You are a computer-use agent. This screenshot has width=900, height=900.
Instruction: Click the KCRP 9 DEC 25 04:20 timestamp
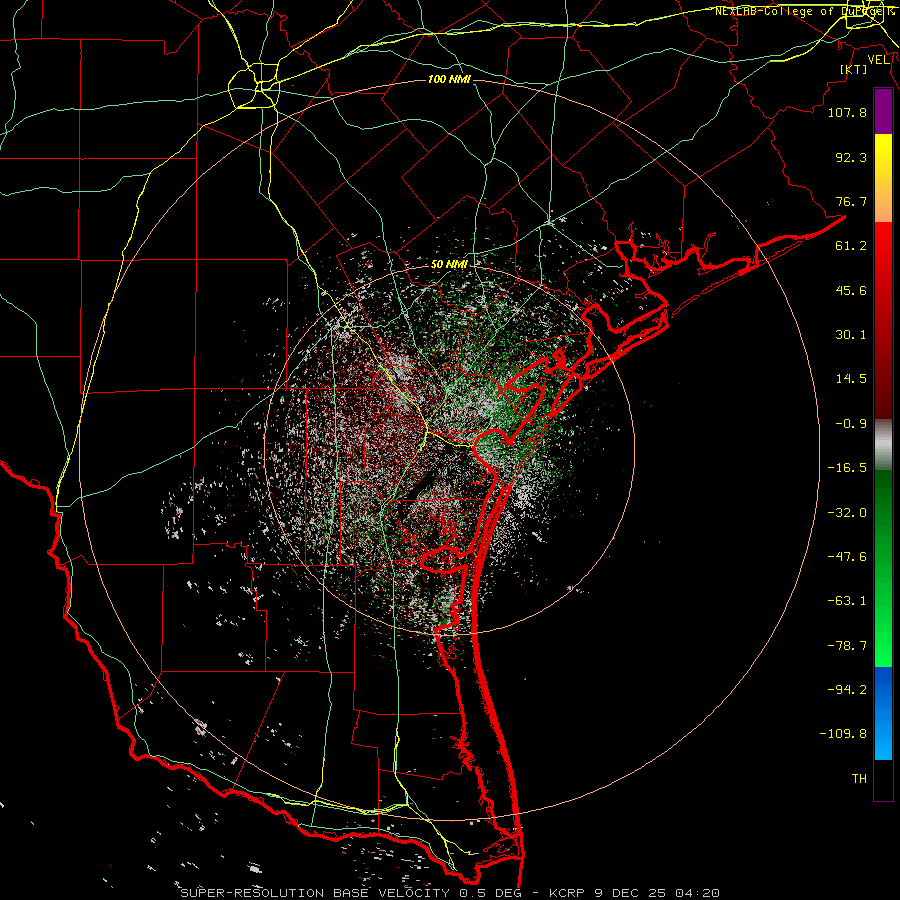[634, 893]
